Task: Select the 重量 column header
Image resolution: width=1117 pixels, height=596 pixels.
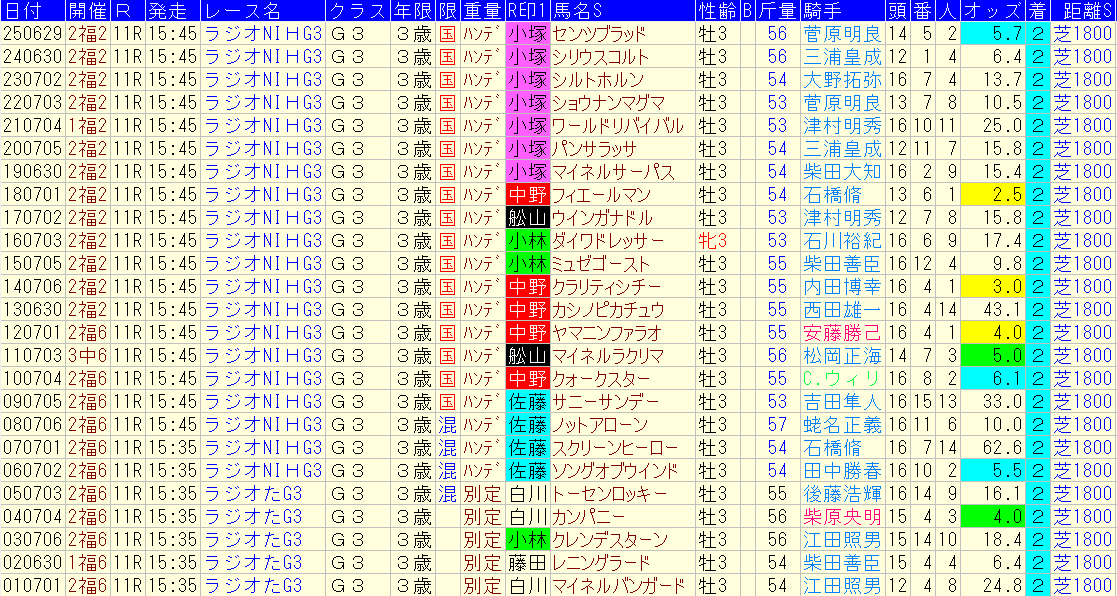Action: coord(482,10)
